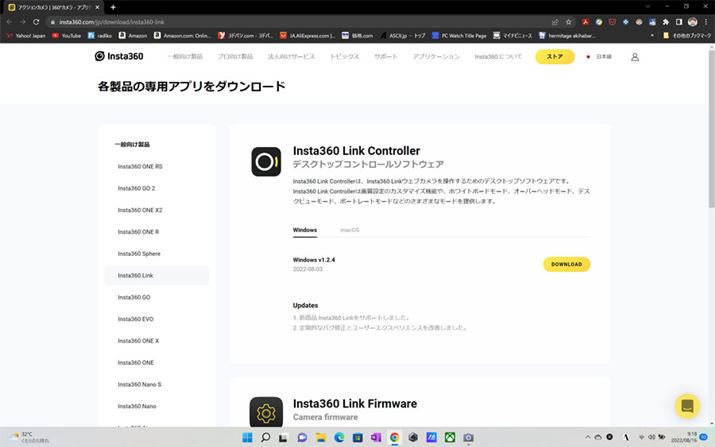Select Insta360 ONE X in sidebar

click(139, 341)
